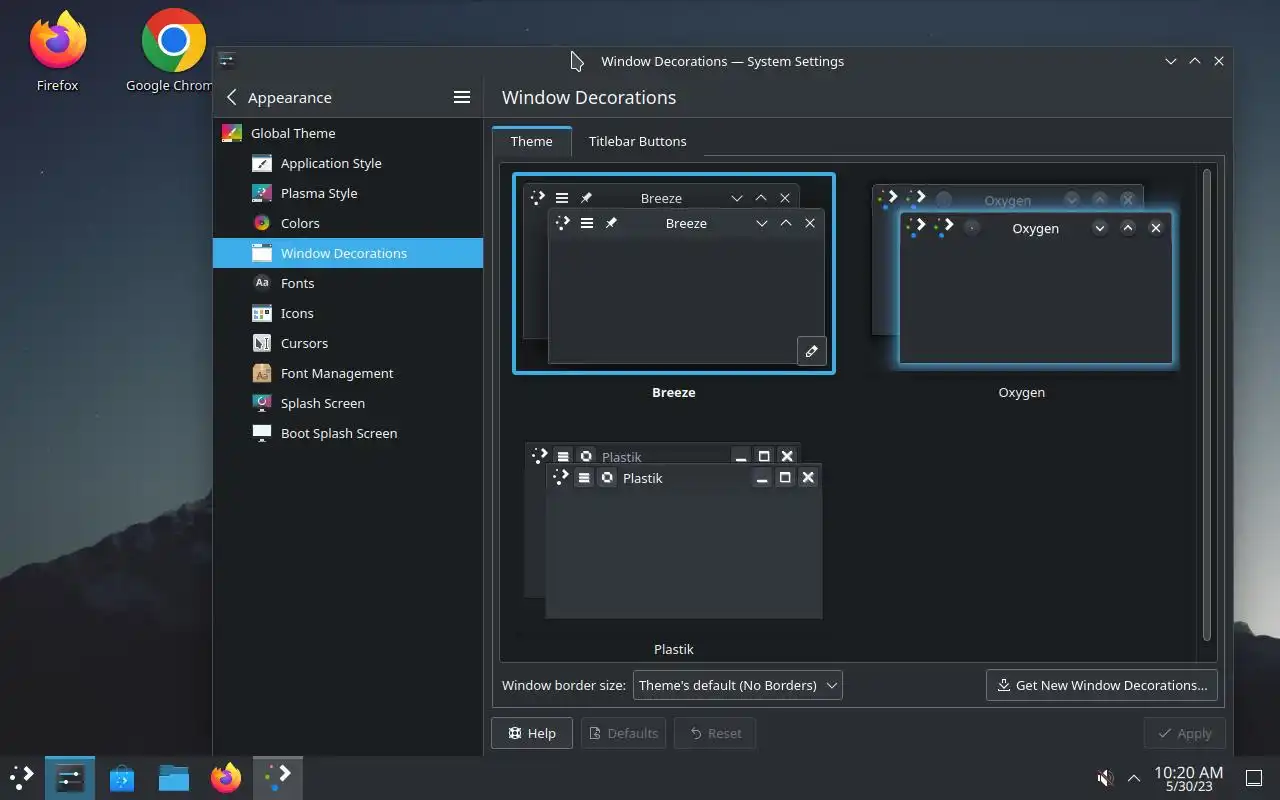Click the Cursors icon in sidebar
The height and width of the screenshot is (800, 1280).
click(262, 343)
